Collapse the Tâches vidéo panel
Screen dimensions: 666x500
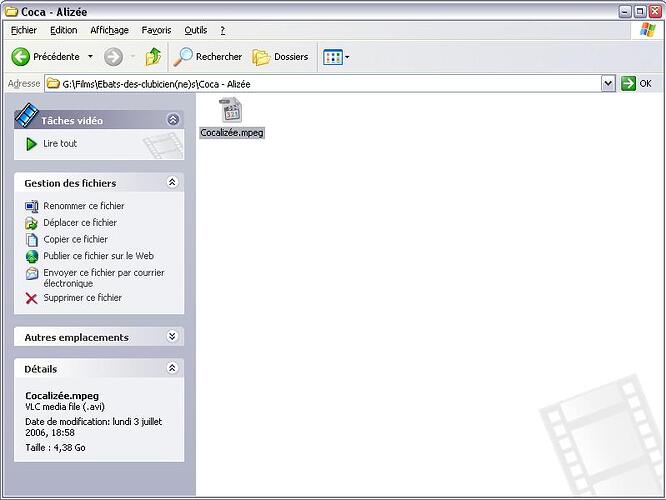click(173, 120)
